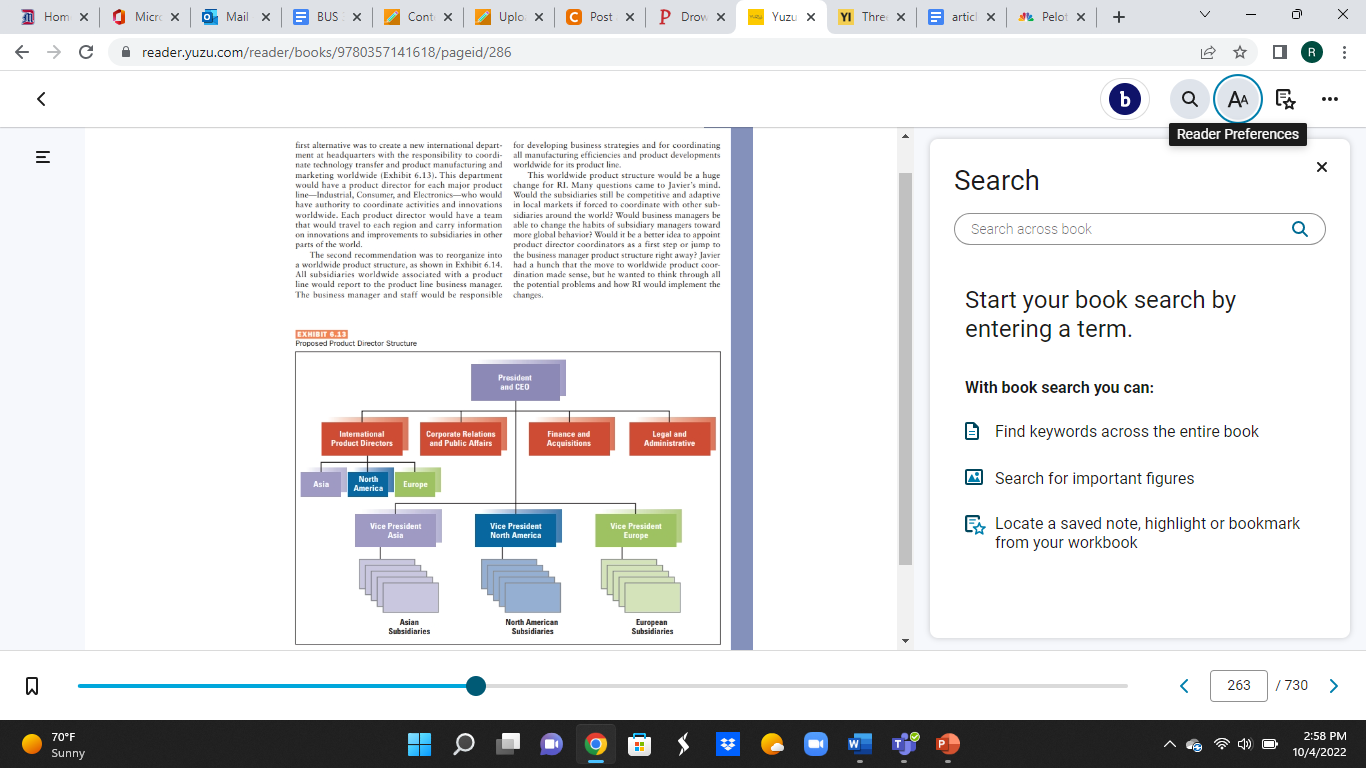Image resolution: width=1366 pixels, height=768 pixels.
Task: Open the volume control in system tray
Action: coord(1245,744)
